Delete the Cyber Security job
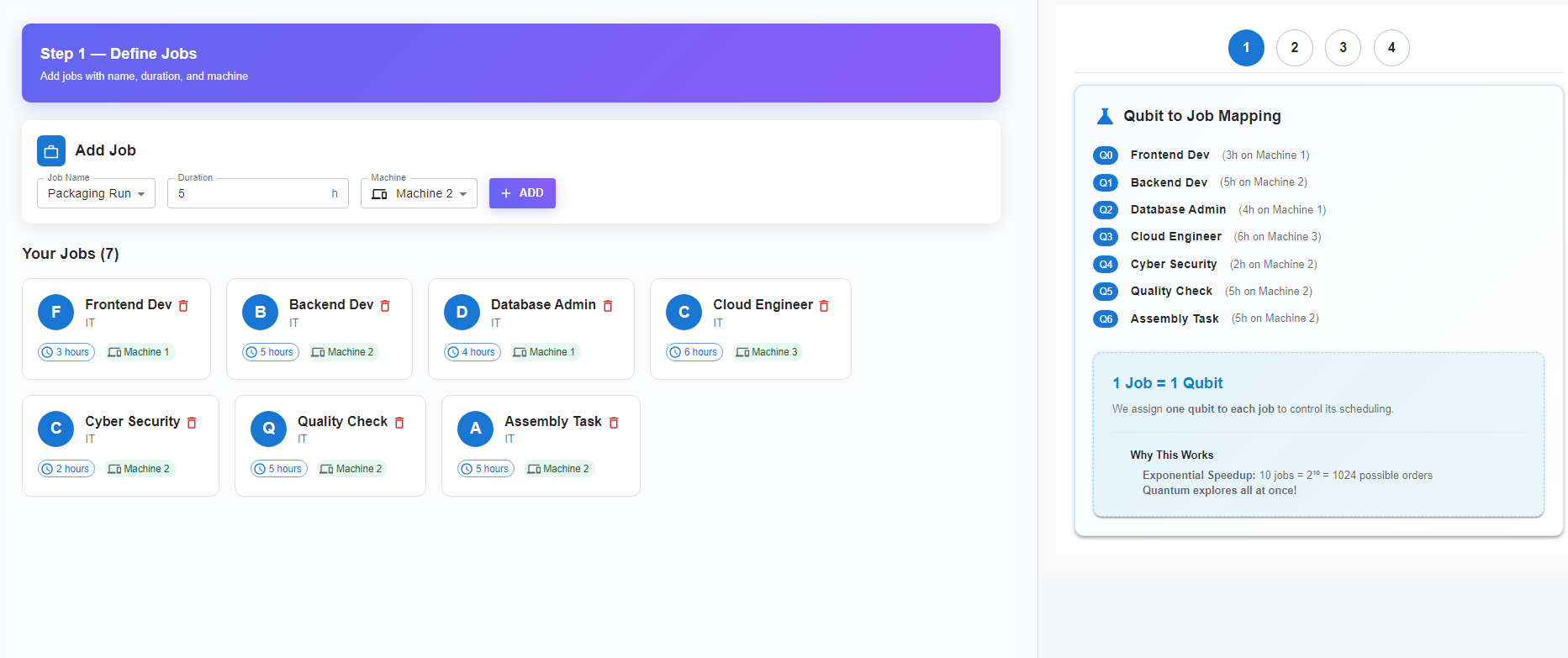1568x658 pixels. point(192,423)
